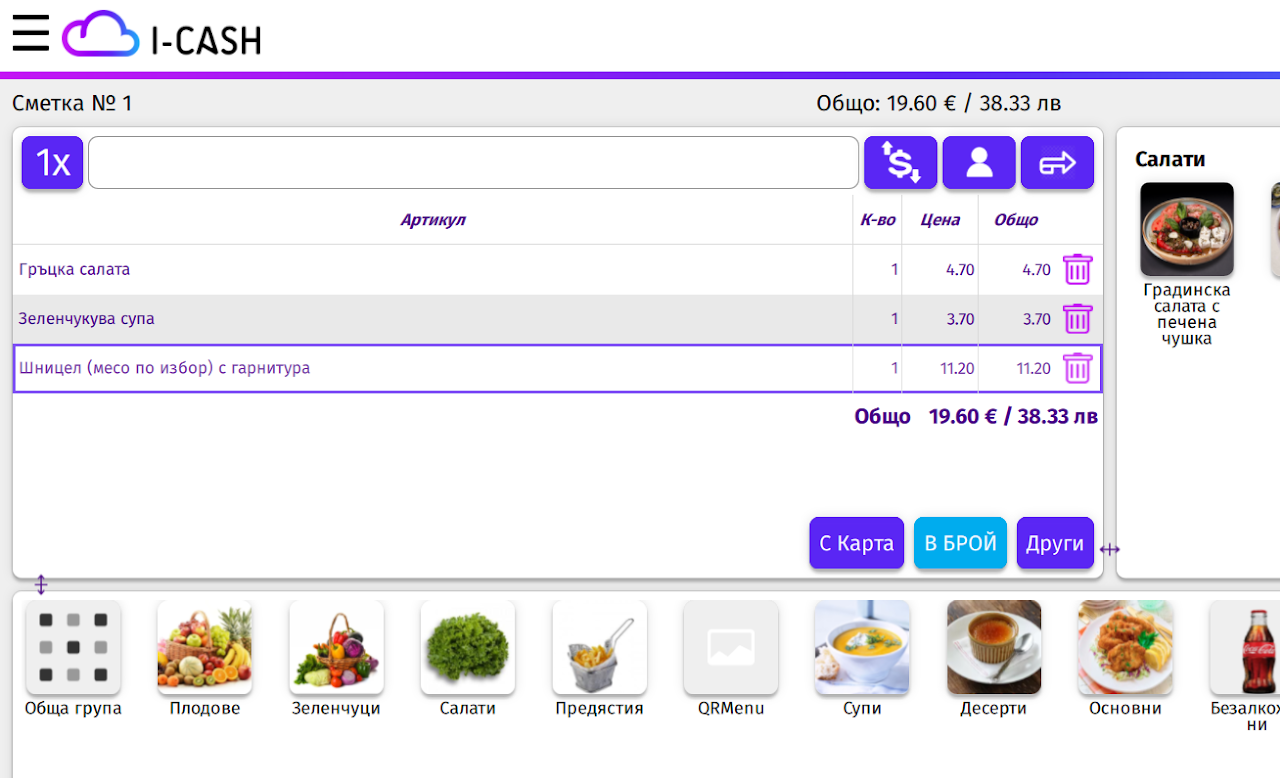Open the Салати category tile

tap(468, 659)
